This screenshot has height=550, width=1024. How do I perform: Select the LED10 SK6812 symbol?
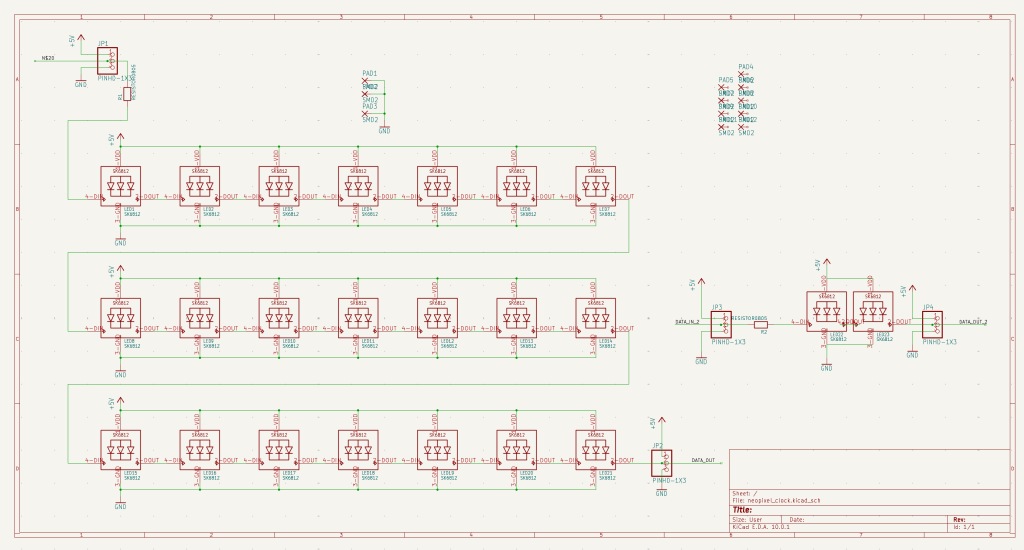pyautogui.click(x=279, y=319)
